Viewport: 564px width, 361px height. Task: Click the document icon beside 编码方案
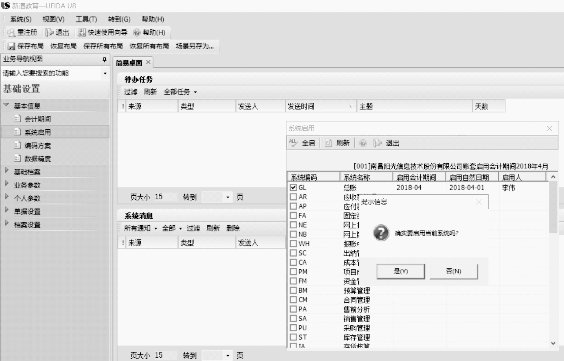click(18, 145)
